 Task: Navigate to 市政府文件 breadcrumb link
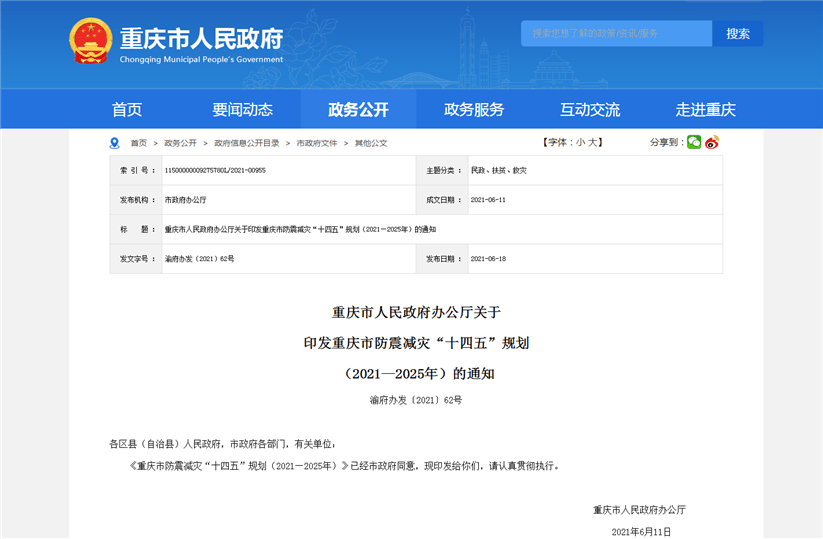(317, 144)
